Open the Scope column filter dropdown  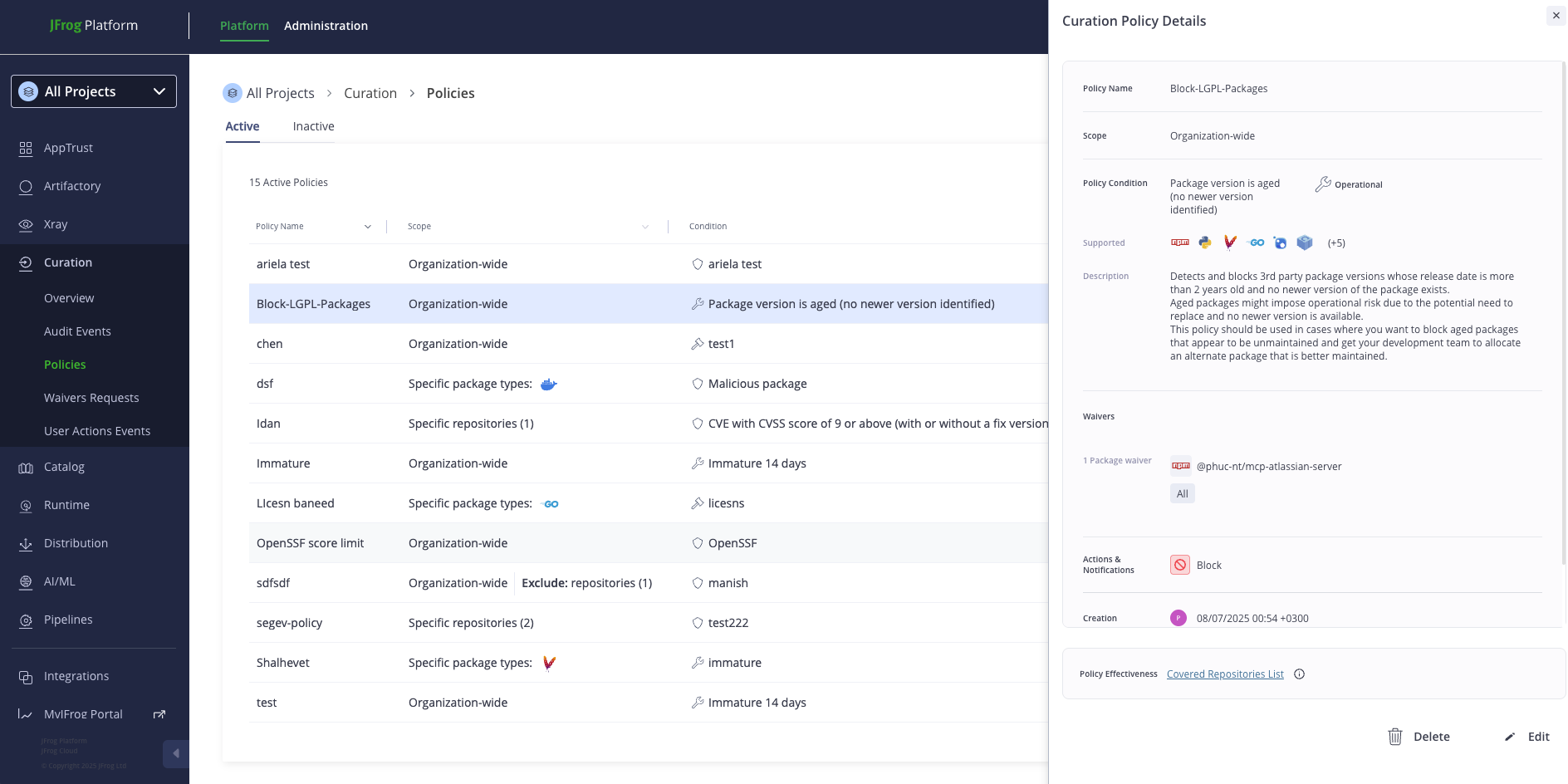point(645,226)
